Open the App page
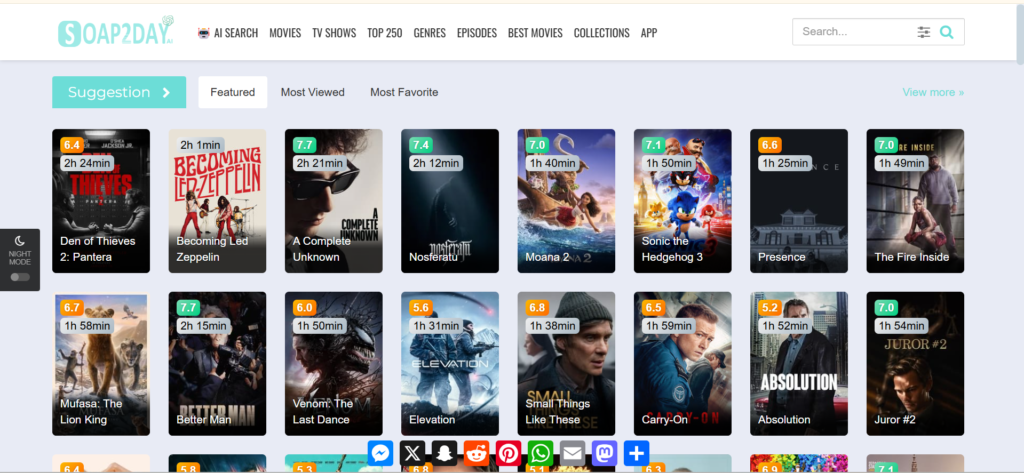The height and width of the screenshot is (473, 1024). click(648, 33)
